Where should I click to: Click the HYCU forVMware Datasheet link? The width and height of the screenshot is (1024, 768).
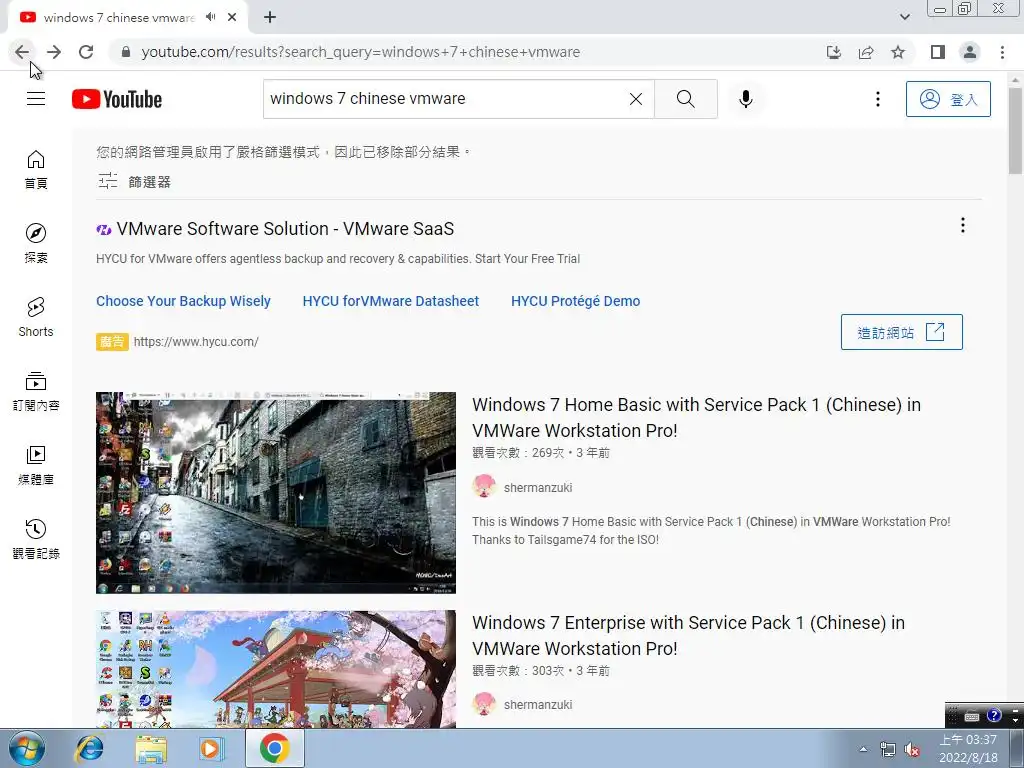(391, 301)
